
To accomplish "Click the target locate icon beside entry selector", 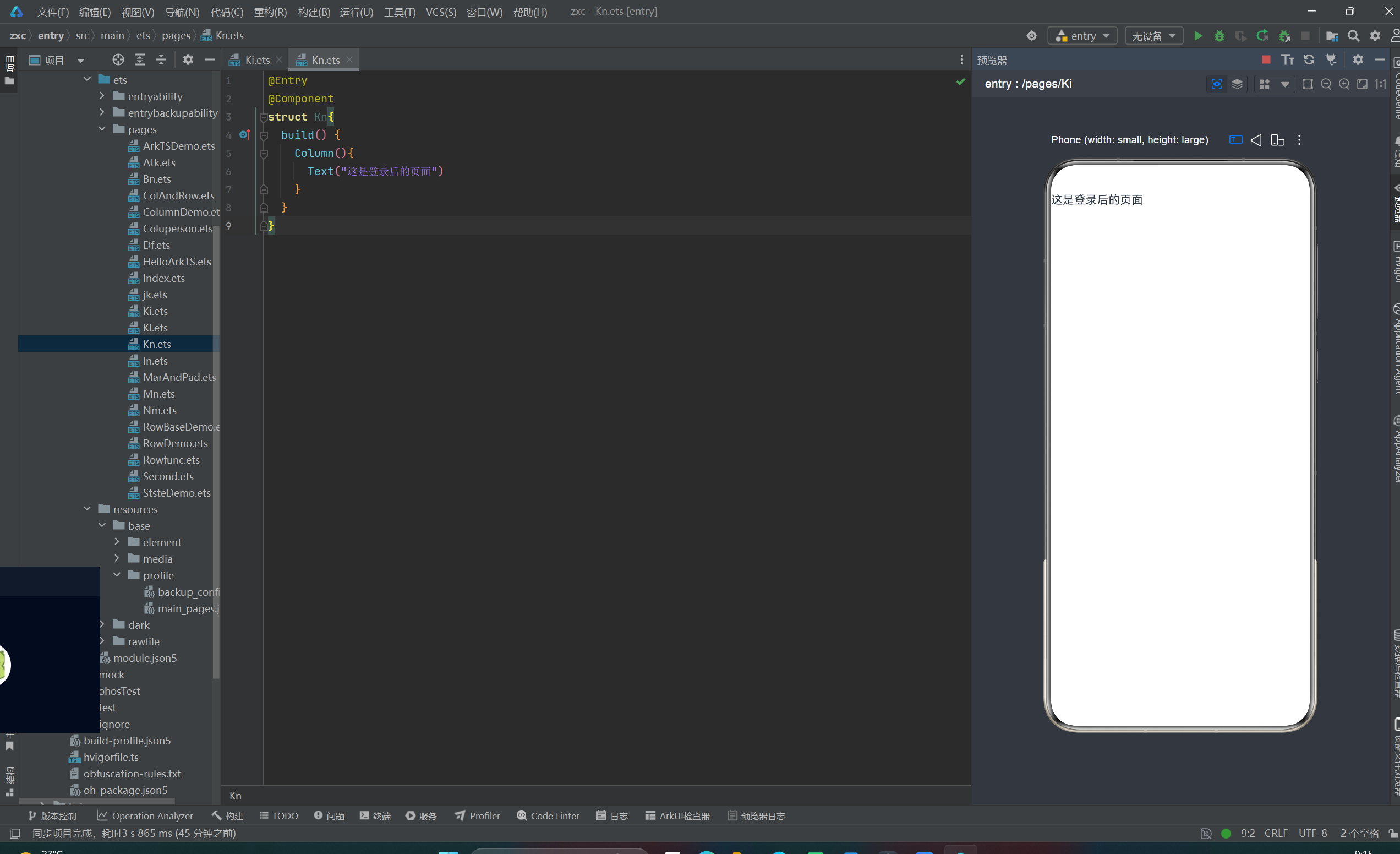I will click(x=1032, y=36).
